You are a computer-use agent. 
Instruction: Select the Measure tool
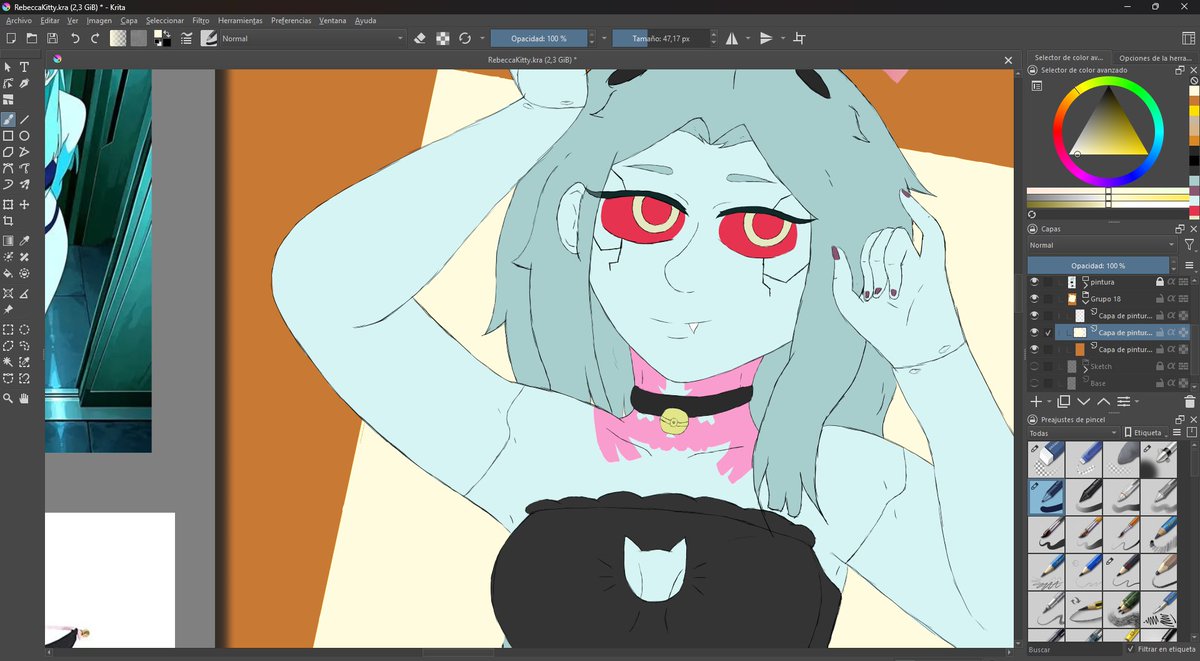tap(24, 293)
